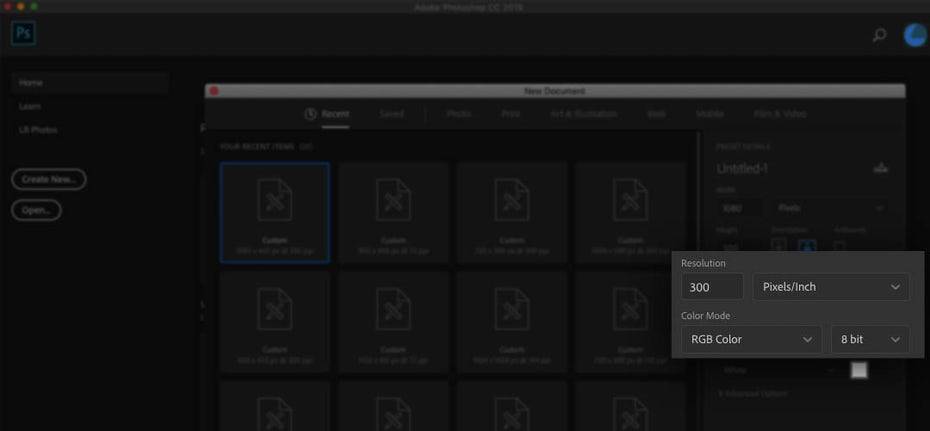Save the document preset using the save icon
Image resolution: width=930 pixels, height=431 pixels.
coord(881,168)
